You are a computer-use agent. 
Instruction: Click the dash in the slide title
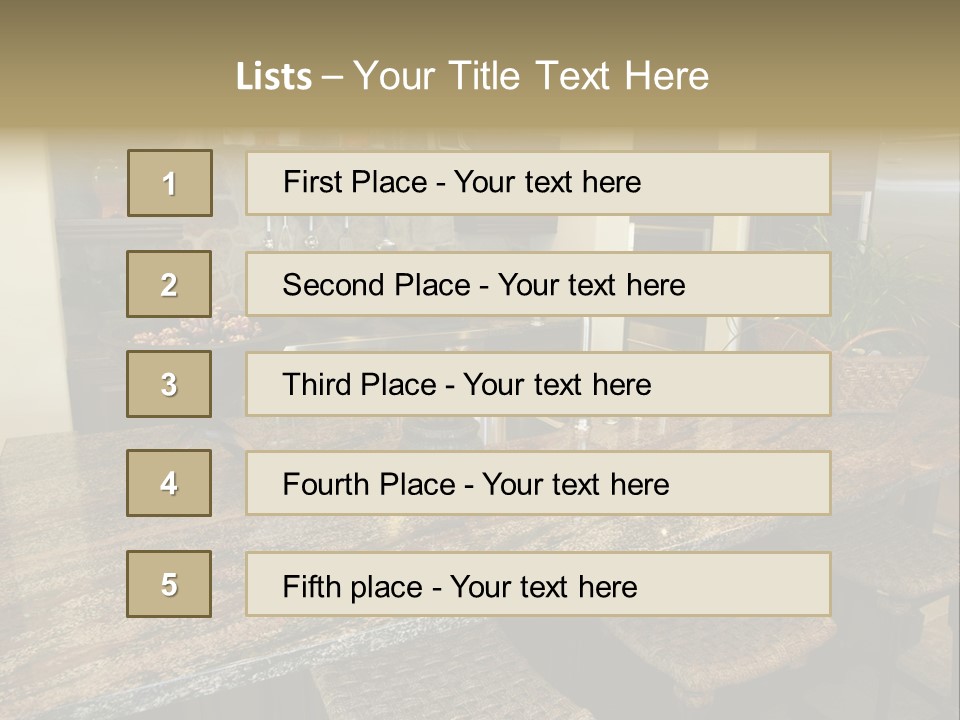(331, 77)
